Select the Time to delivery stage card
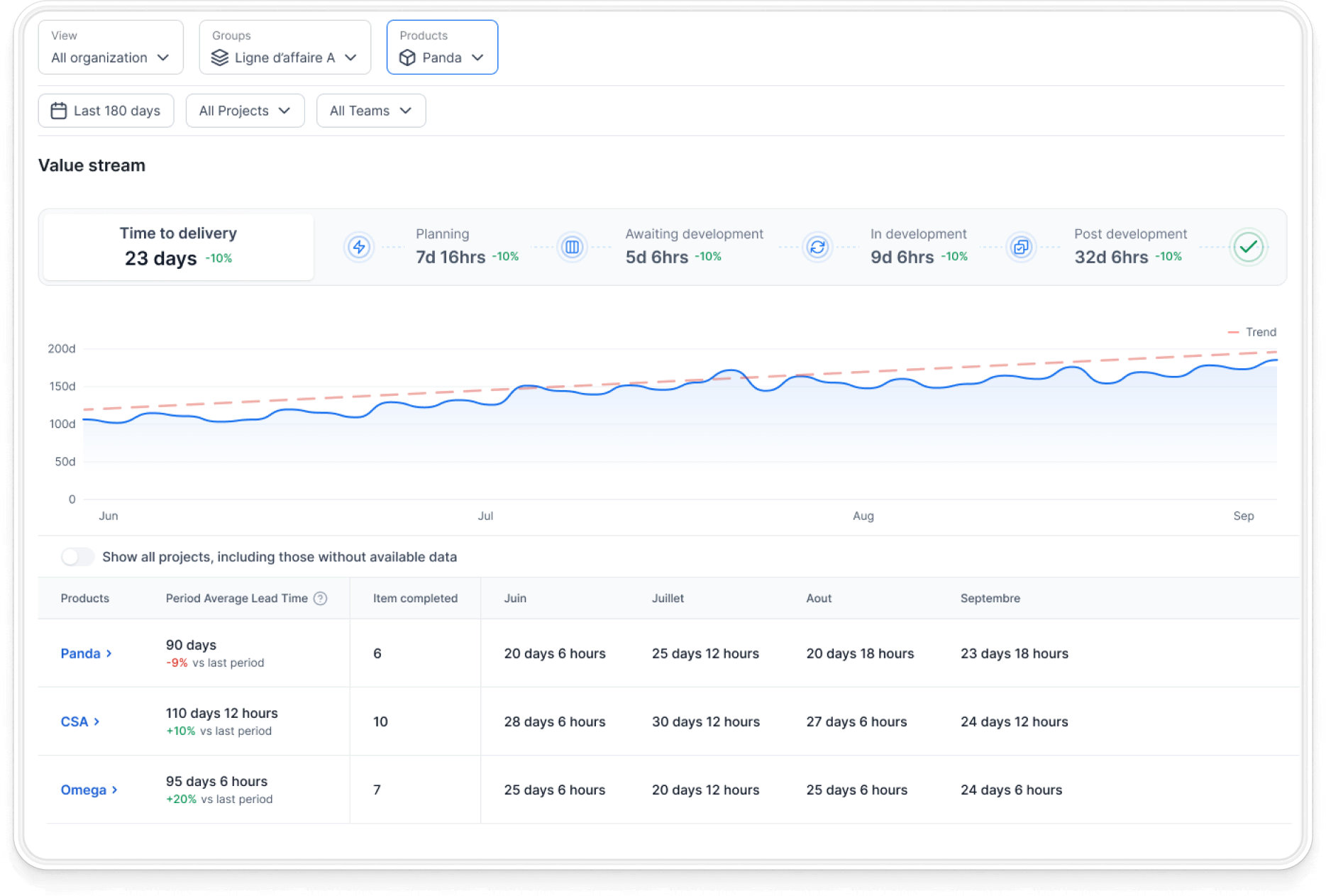Screen dimensions: 1326x896 pyautogui.click(x=177, y=246)
